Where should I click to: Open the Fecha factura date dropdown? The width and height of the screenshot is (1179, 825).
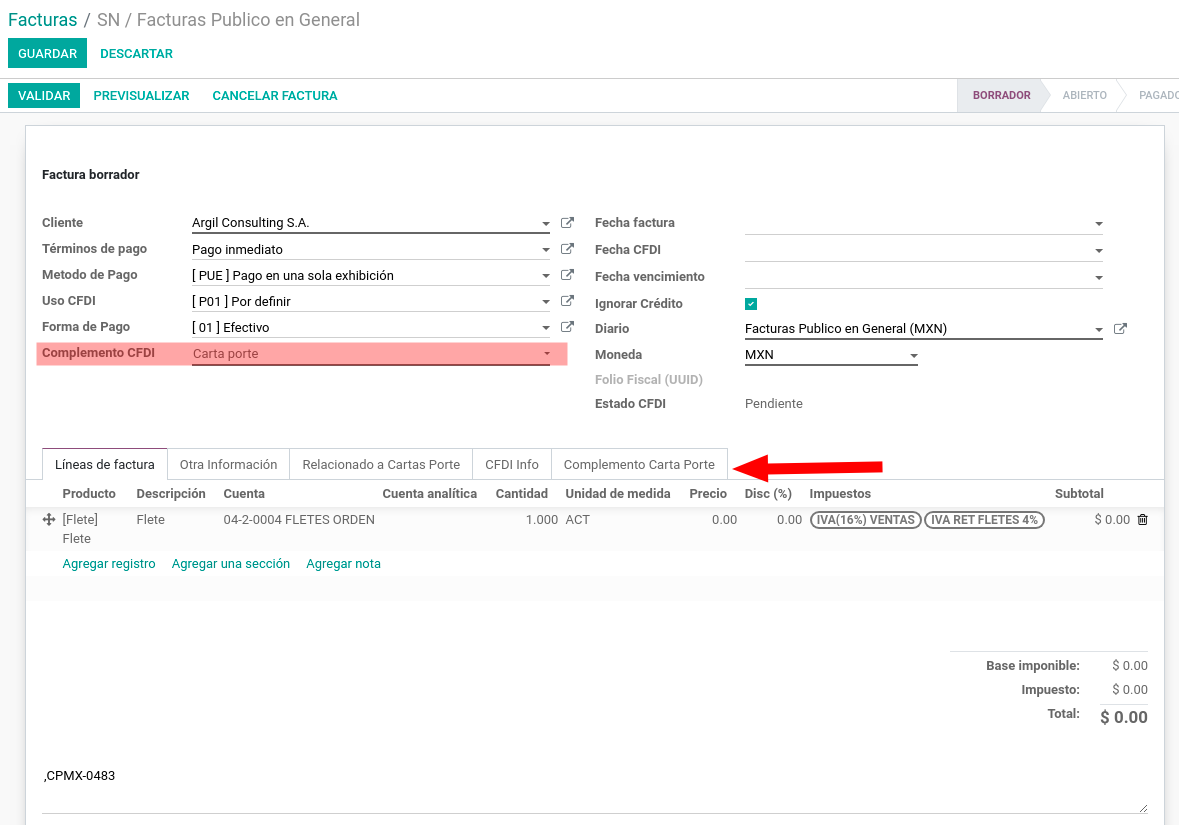[x=1097, y=223]
